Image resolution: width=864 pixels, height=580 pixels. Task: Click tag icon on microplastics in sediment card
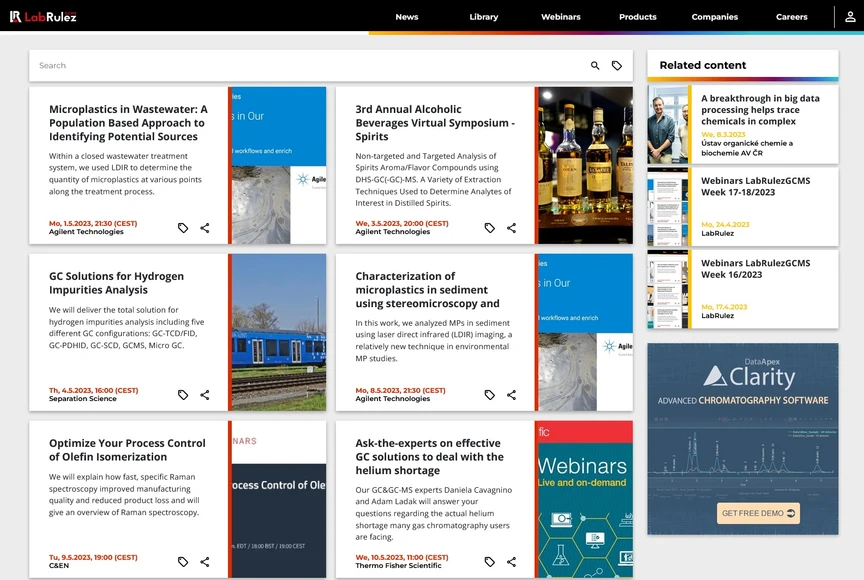tap(489, 395)
